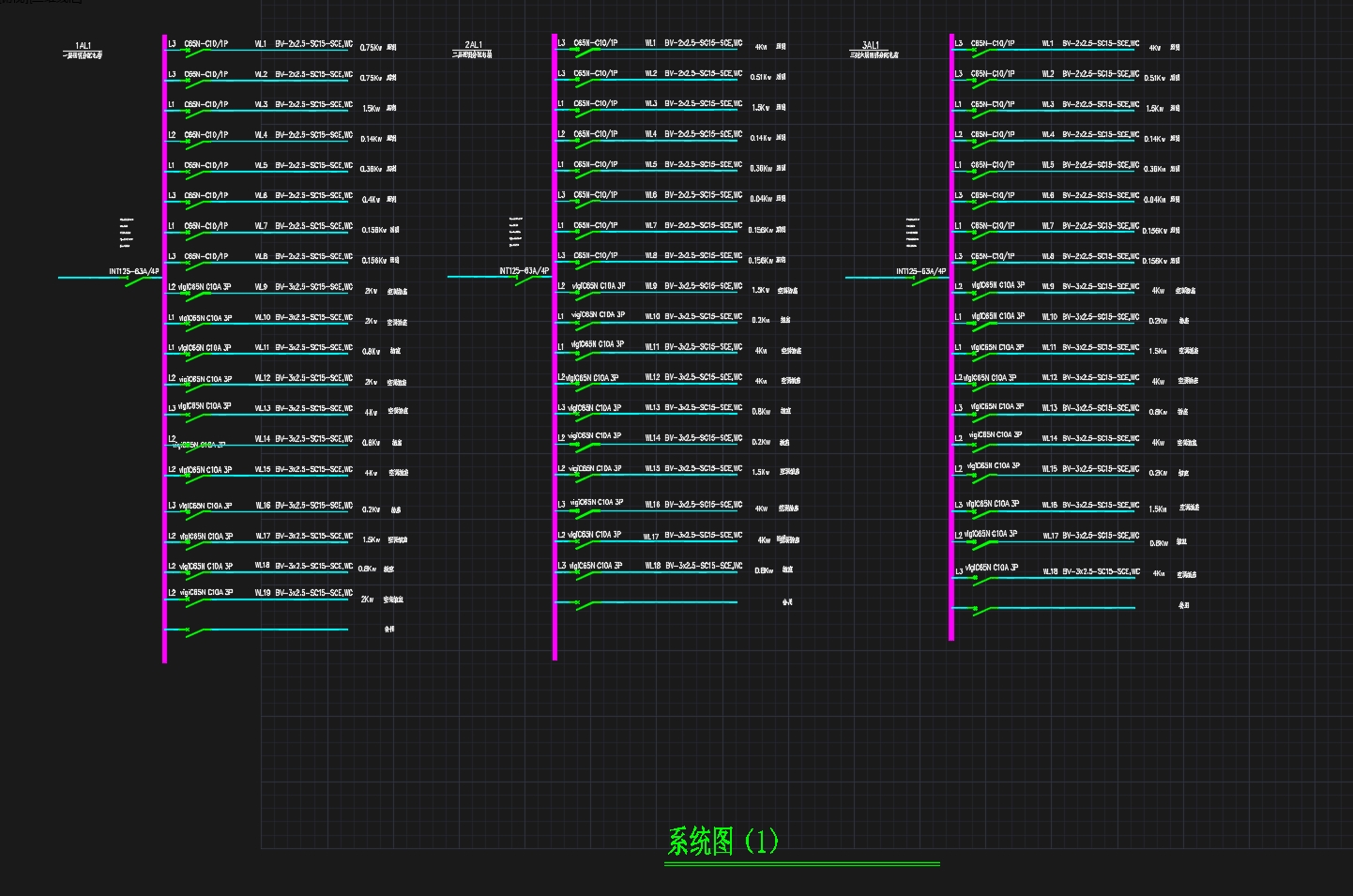Click the WL16 circuit label in panel 1AL1

click(263, 506)
